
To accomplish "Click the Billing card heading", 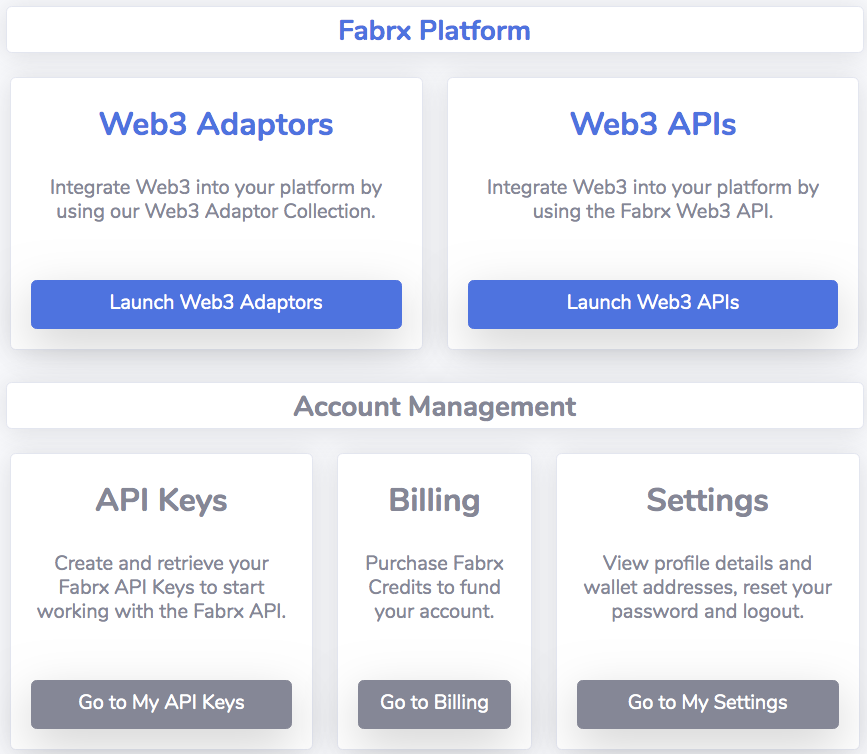I will click(x=434, y=500).
